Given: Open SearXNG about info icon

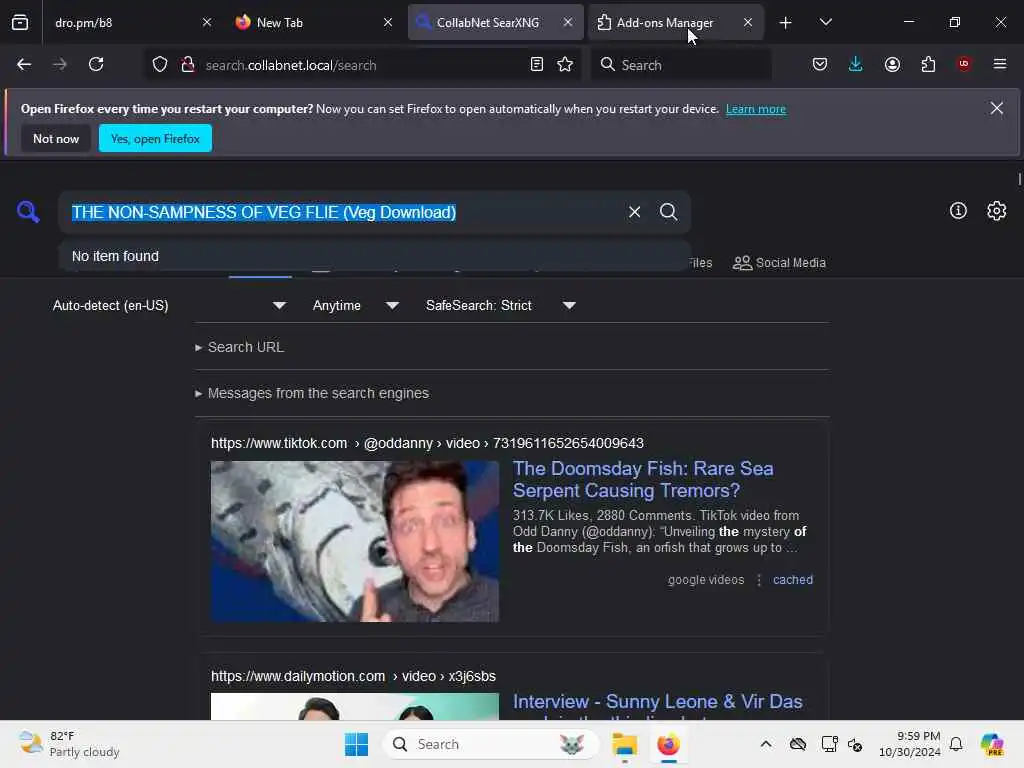Looking at the screenshot, I should tap(958, 210).
